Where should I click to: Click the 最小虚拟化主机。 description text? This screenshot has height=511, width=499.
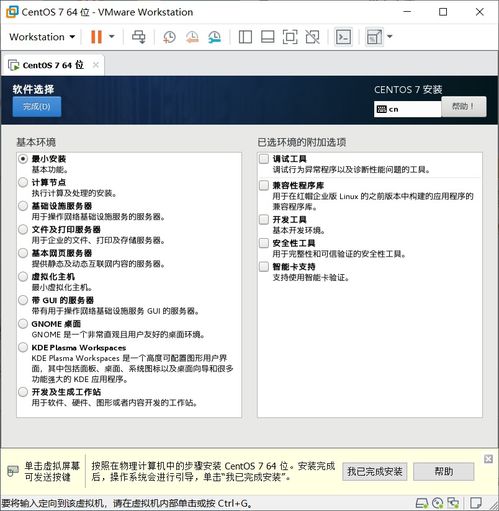click(62, 287)
